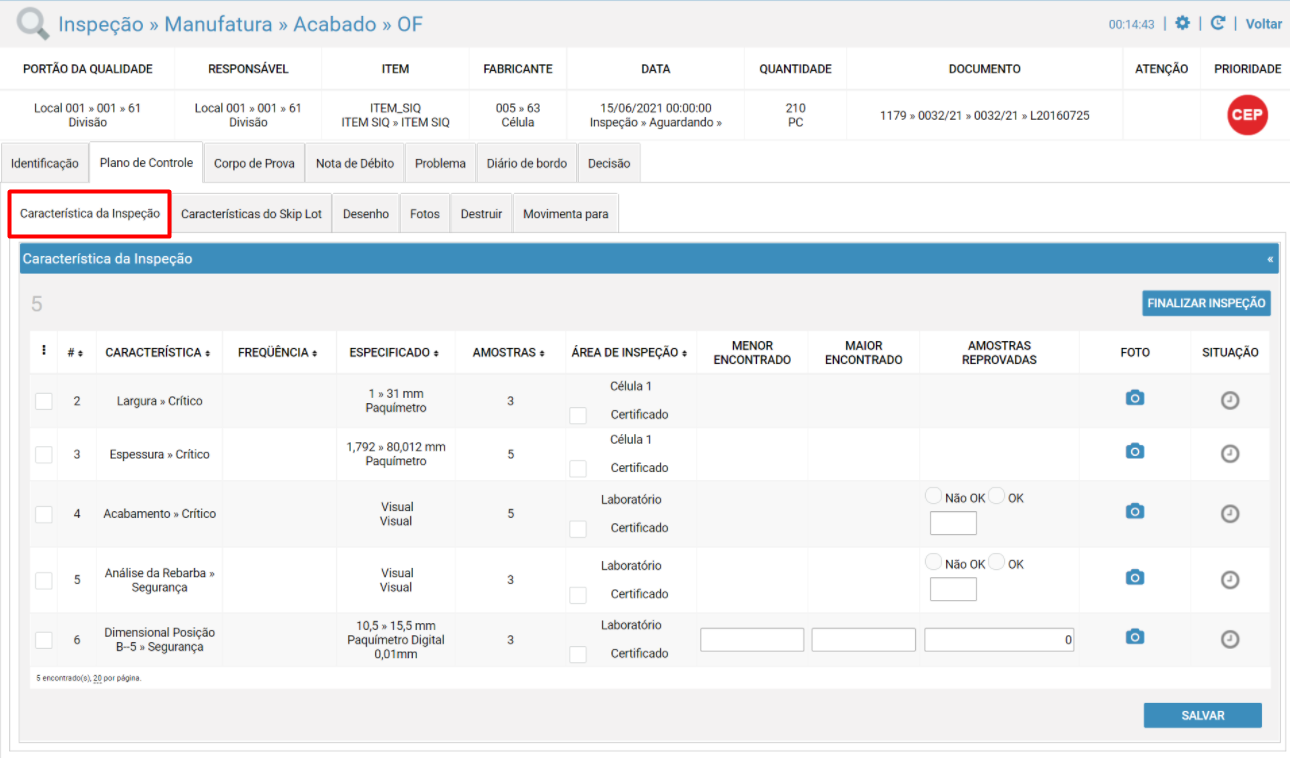
Task: Sort by CARACTERÍSTICA column header
Action: click(x=158, y=353)
